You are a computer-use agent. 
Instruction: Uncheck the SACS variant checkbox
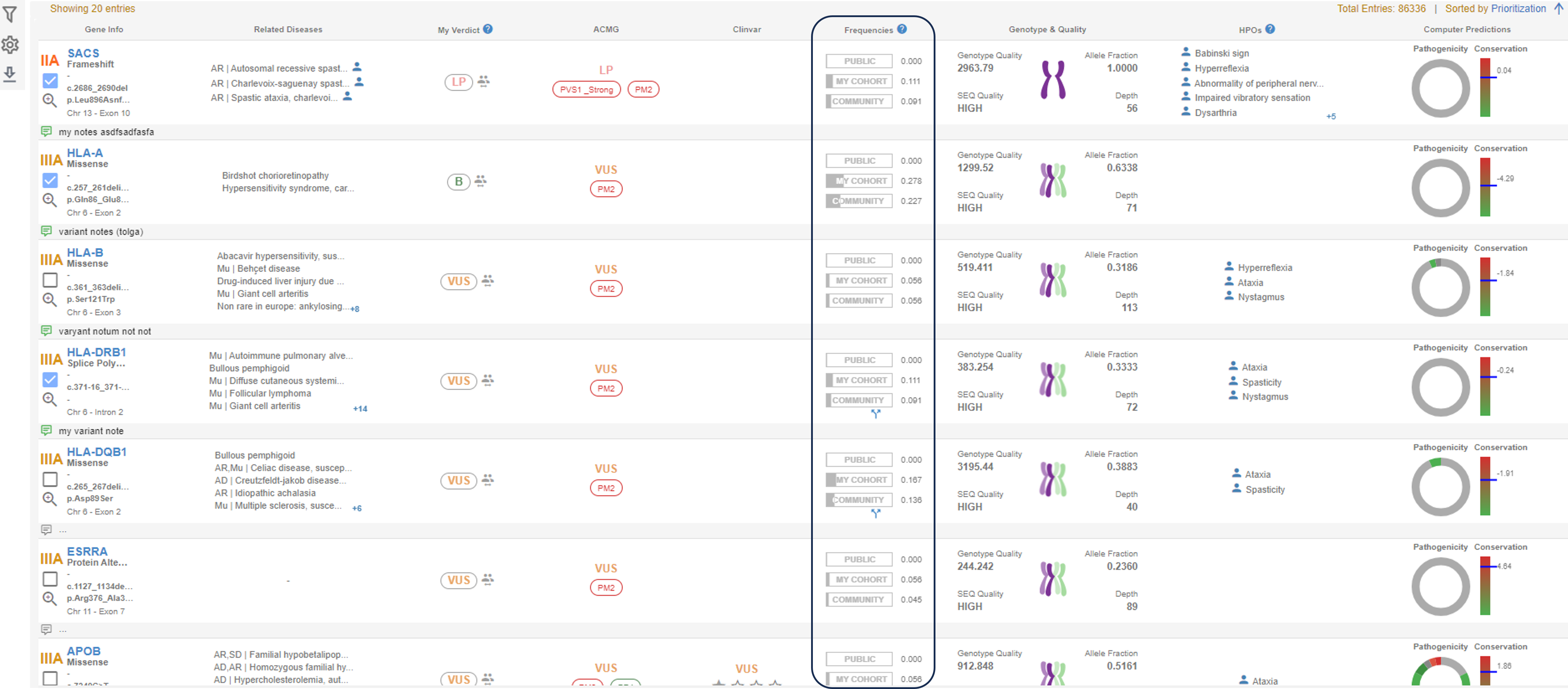pyautogui.click(x=51, y=80)
